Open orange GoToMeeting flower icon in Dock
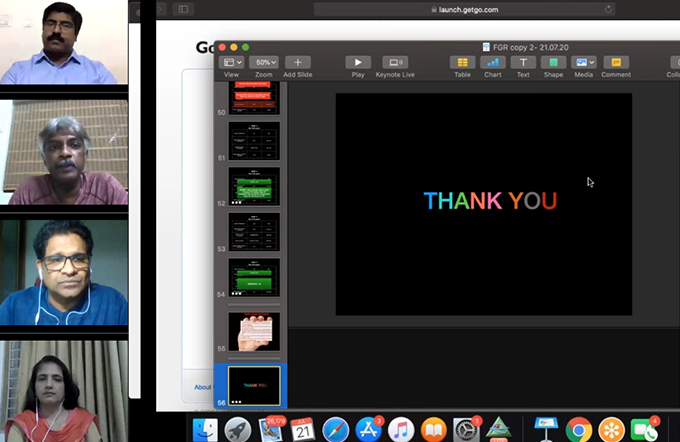Viewport: 680px width, 442px height. pyautogui.click(x=611, y=430)
